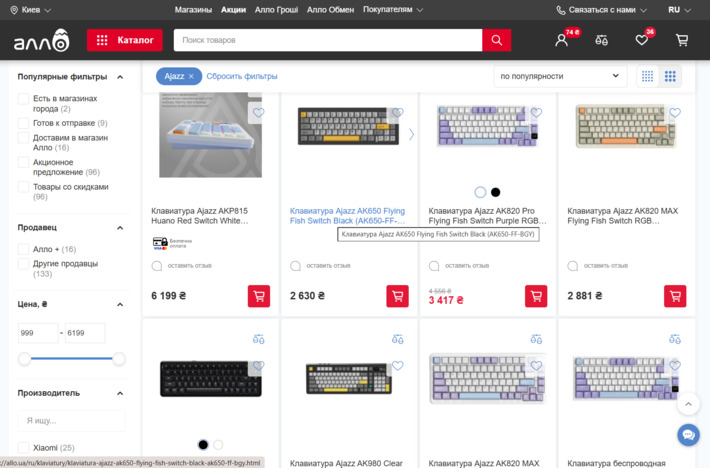Open the wishlist heart in header
This screenshot has width=710, height=468.
642,41
